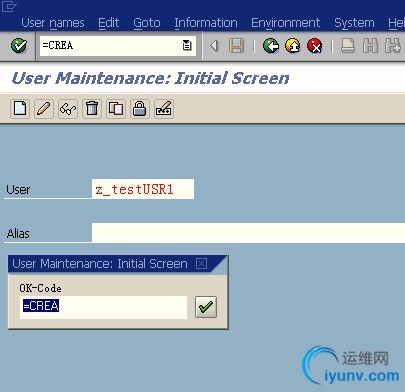405x392 pixels.
Task: Click the yellow Exit icon
Action: (x=293, y=46)
